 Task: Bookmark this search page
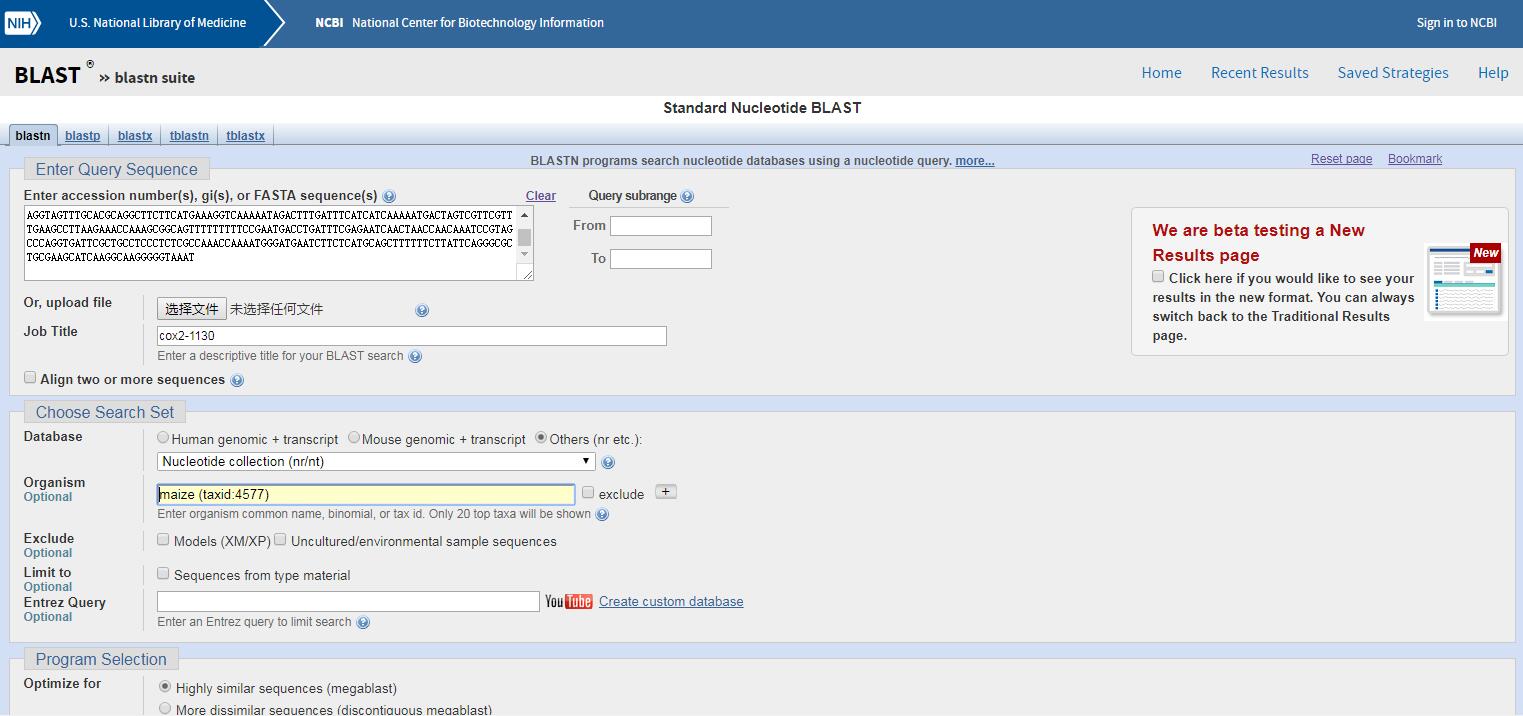point(1415,159)
